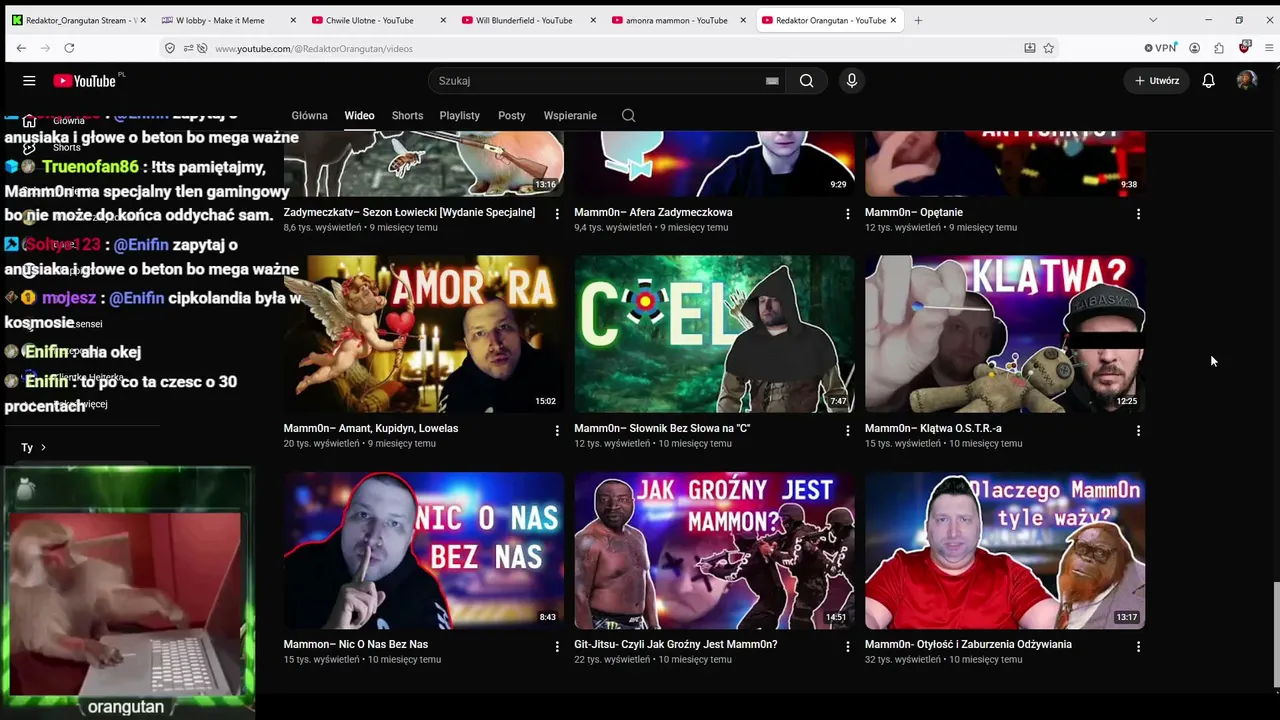Open browser extensions puzzle icon

(x=1219, y=48)
